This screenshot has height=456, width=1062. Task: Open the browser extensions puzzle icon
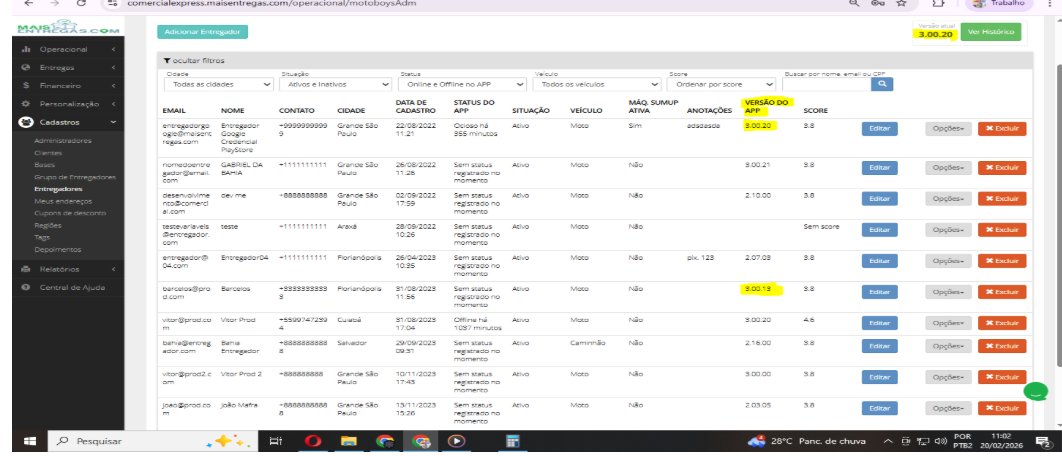tap(937, 3)
